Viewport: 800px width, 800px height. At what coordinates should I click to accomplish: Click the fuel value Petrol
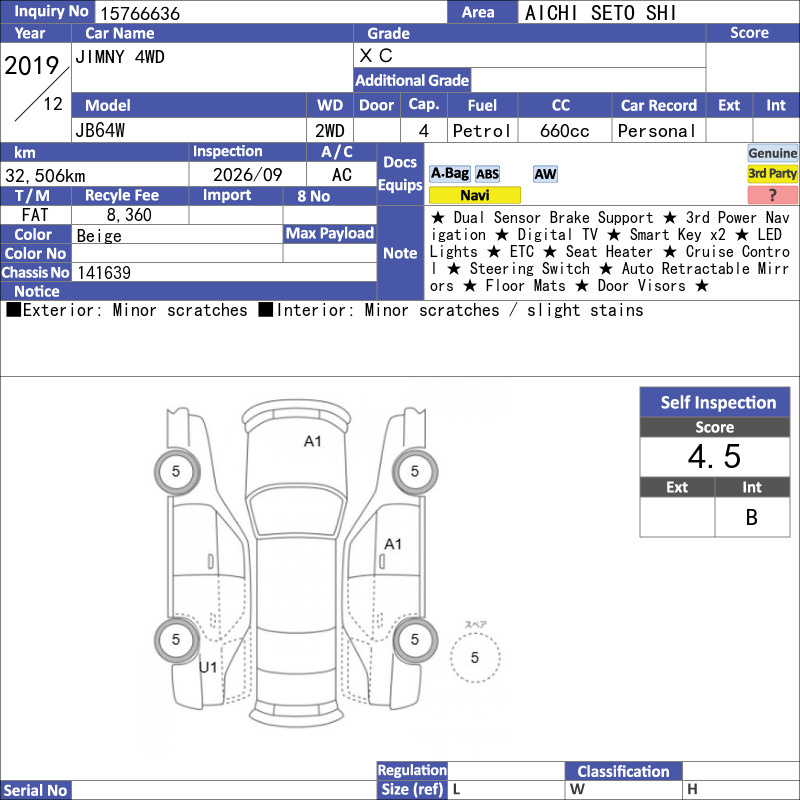[482, 131]
